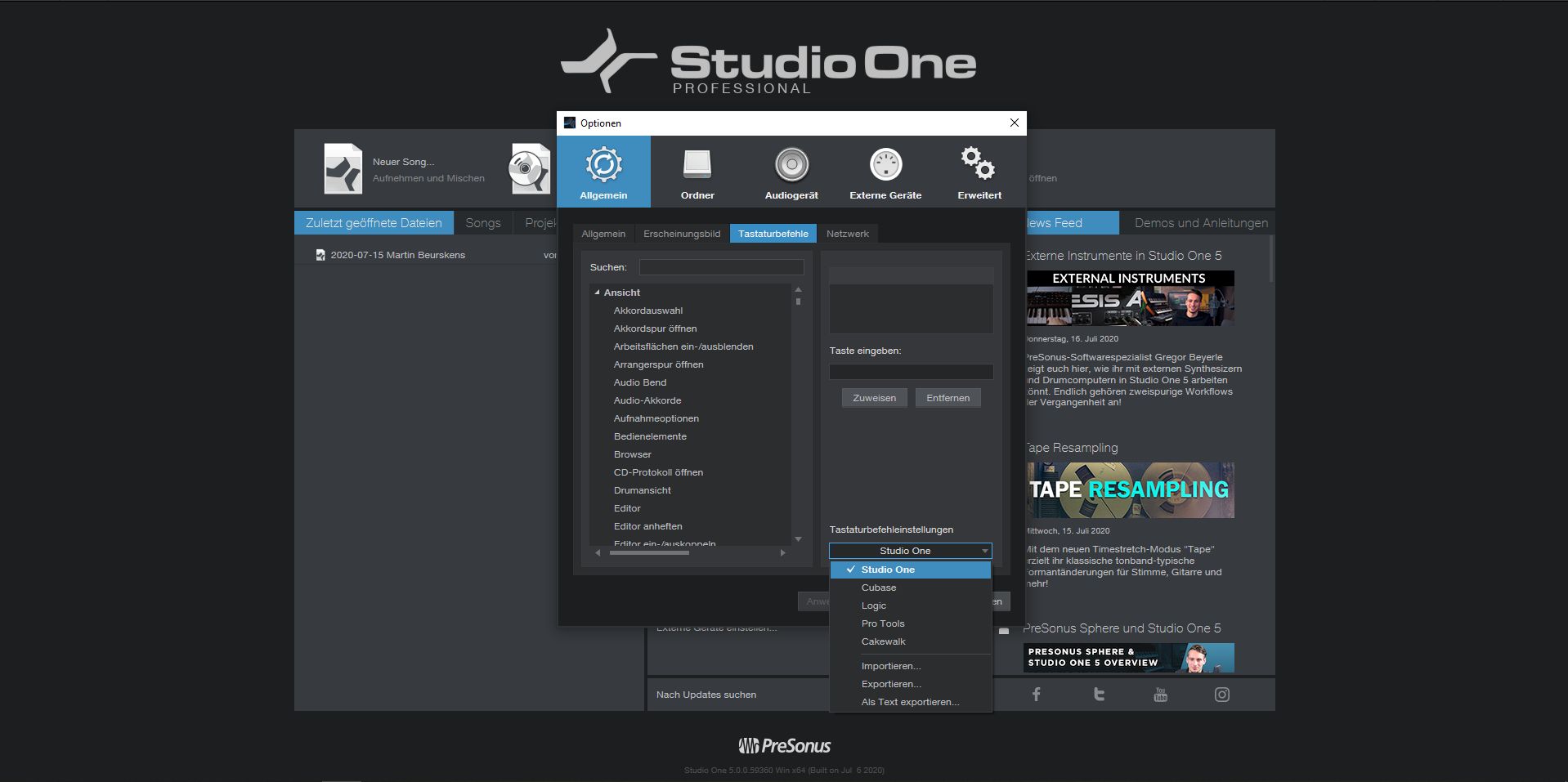Open the Demos und Anleitungen tab
The width and height of the screenshot is (1568, 782).
coord(1201,223)
